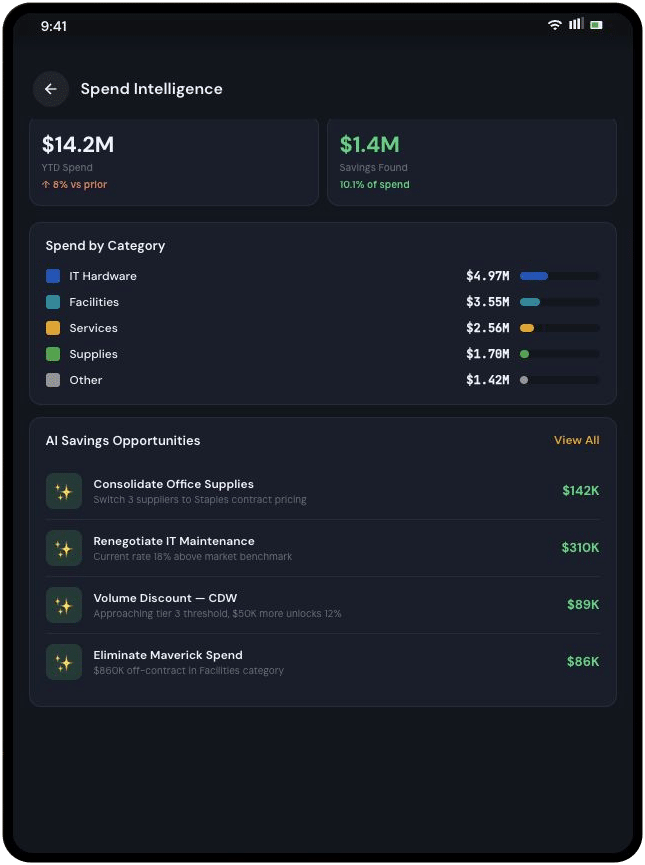The width and height of the screenshot is (645, 865).
Task: Tap Volume Discount — CDW title
Action: [x=165, y=598]
